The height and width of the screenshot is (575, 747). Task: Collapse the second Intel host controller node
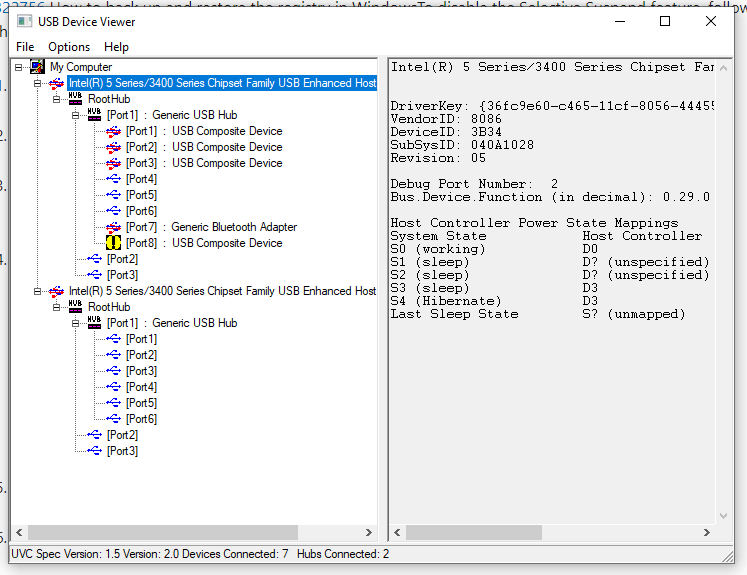(x=38, y=291)
